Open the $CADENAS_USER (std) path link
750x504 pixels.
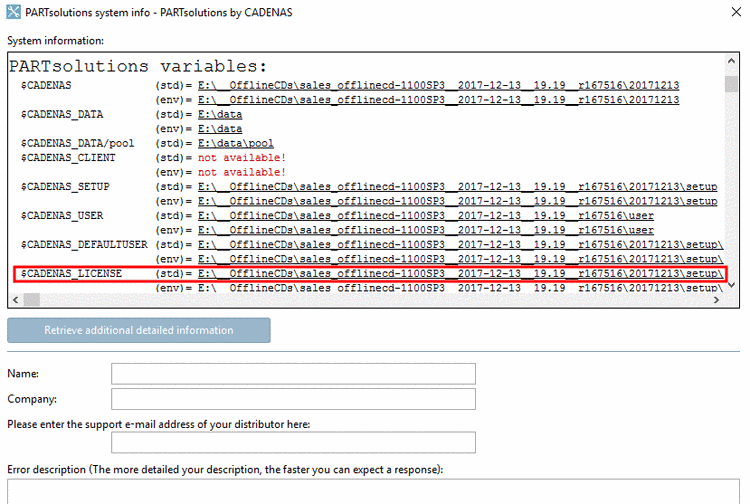(426, 216)
